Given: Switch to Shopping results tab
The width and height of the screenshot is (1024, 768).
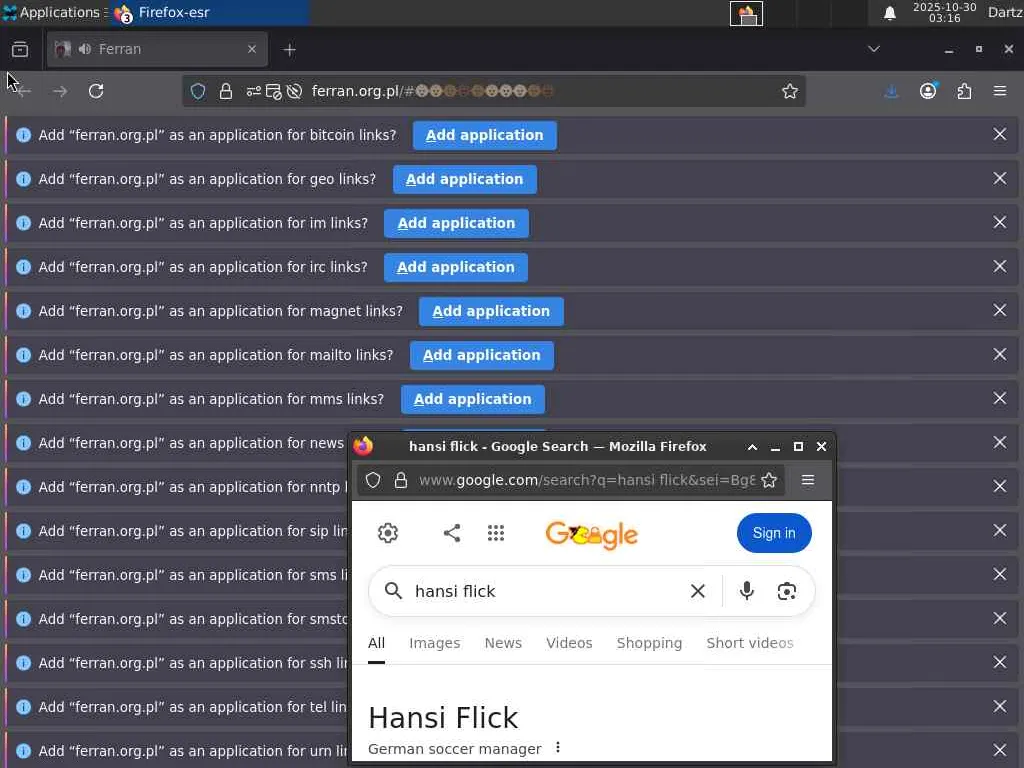Looking at the screenshot, I should tap(649, 643).
